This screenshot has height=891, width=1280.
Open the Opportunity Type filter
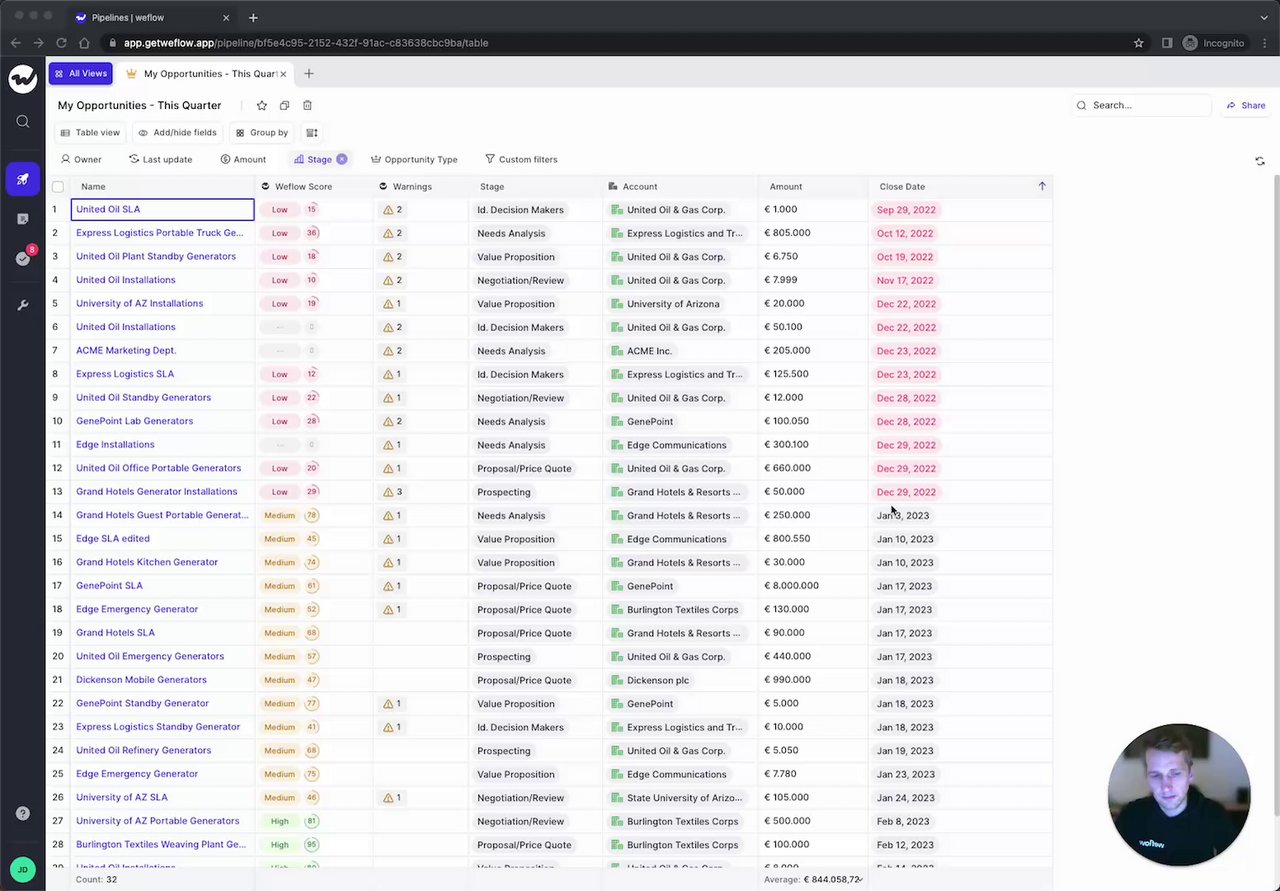coord(414,159)
